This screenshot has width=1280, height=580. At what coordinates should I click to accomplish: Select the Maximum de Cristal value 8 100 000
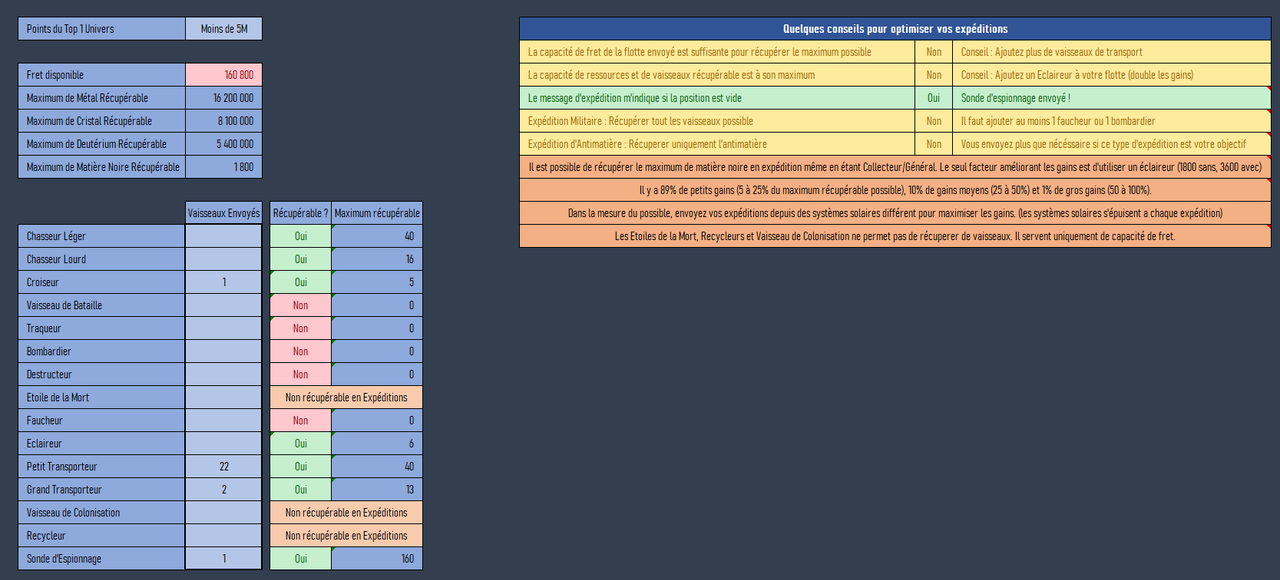pyautogui.click(x=224, y=121)
